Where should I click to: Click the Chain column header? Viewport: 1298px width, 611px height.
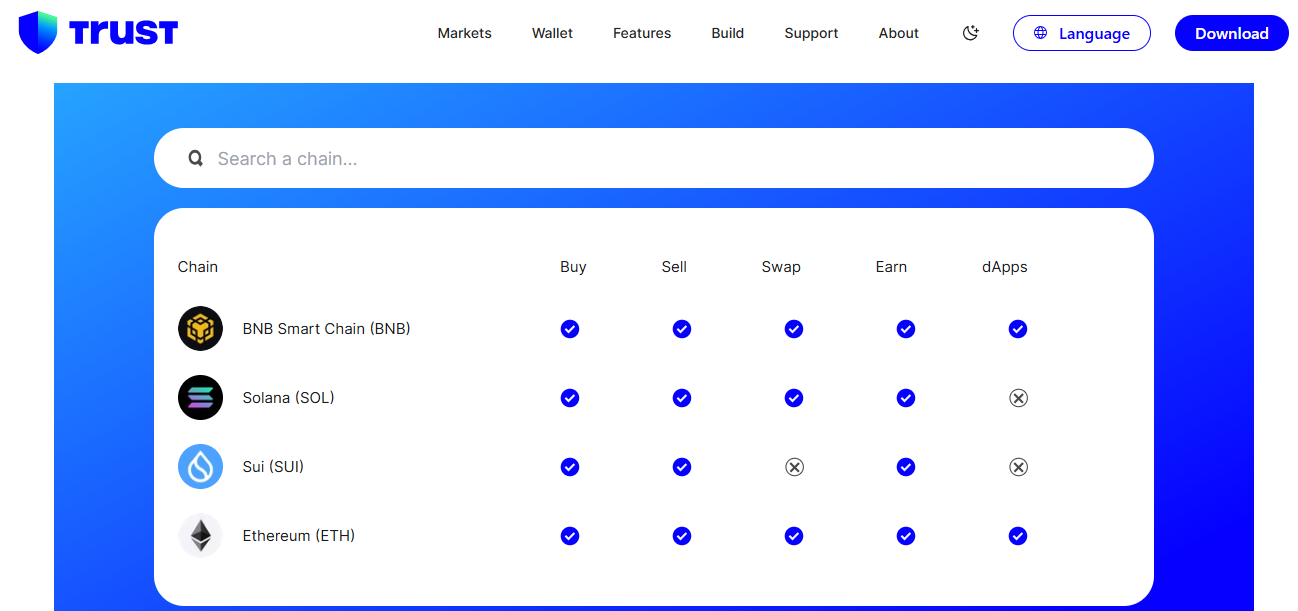[x=198, y=267]
